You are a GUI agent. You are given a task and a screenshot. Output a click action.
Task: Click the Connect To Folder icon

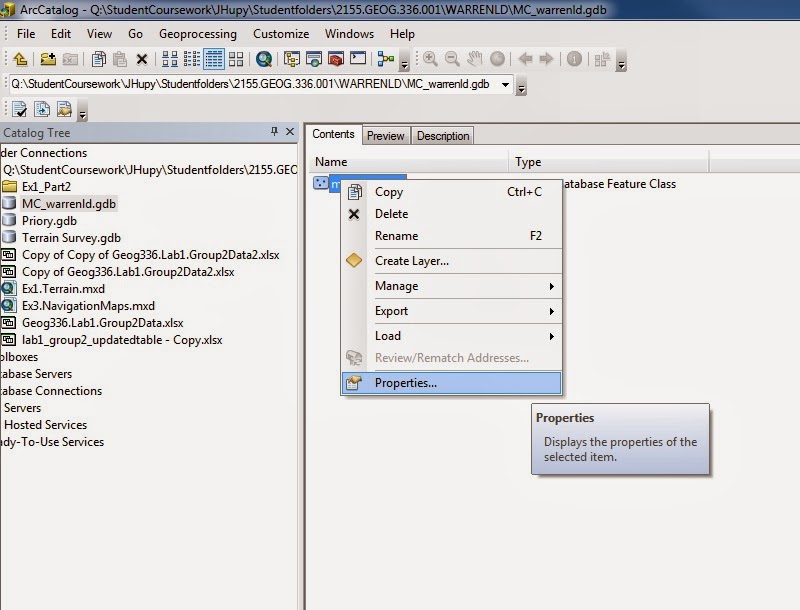[48, 59]
